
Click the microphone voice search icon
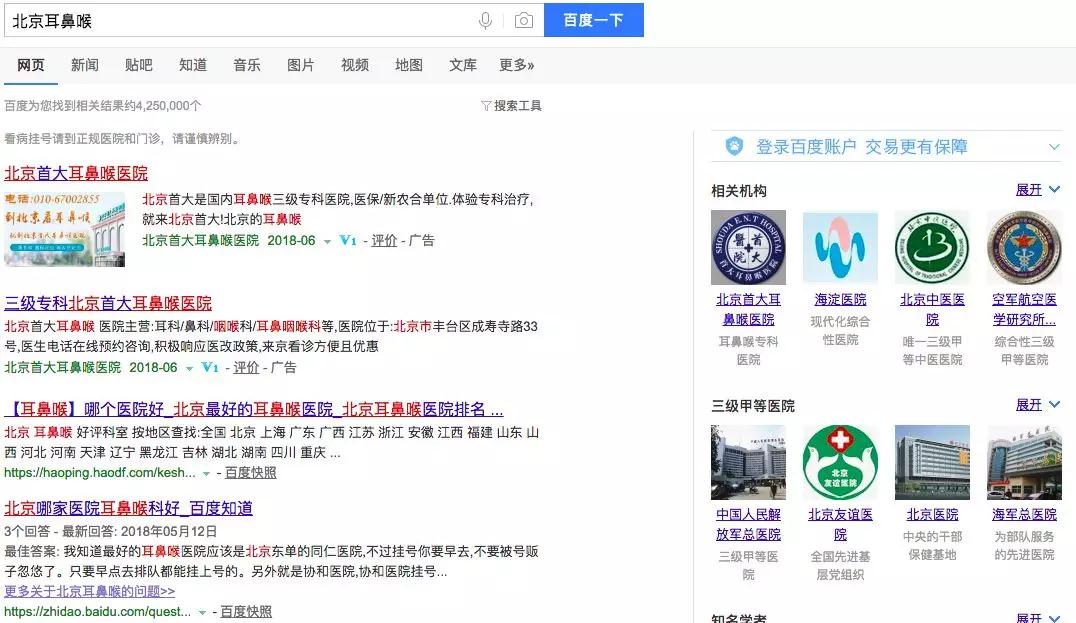pos(485,21)
